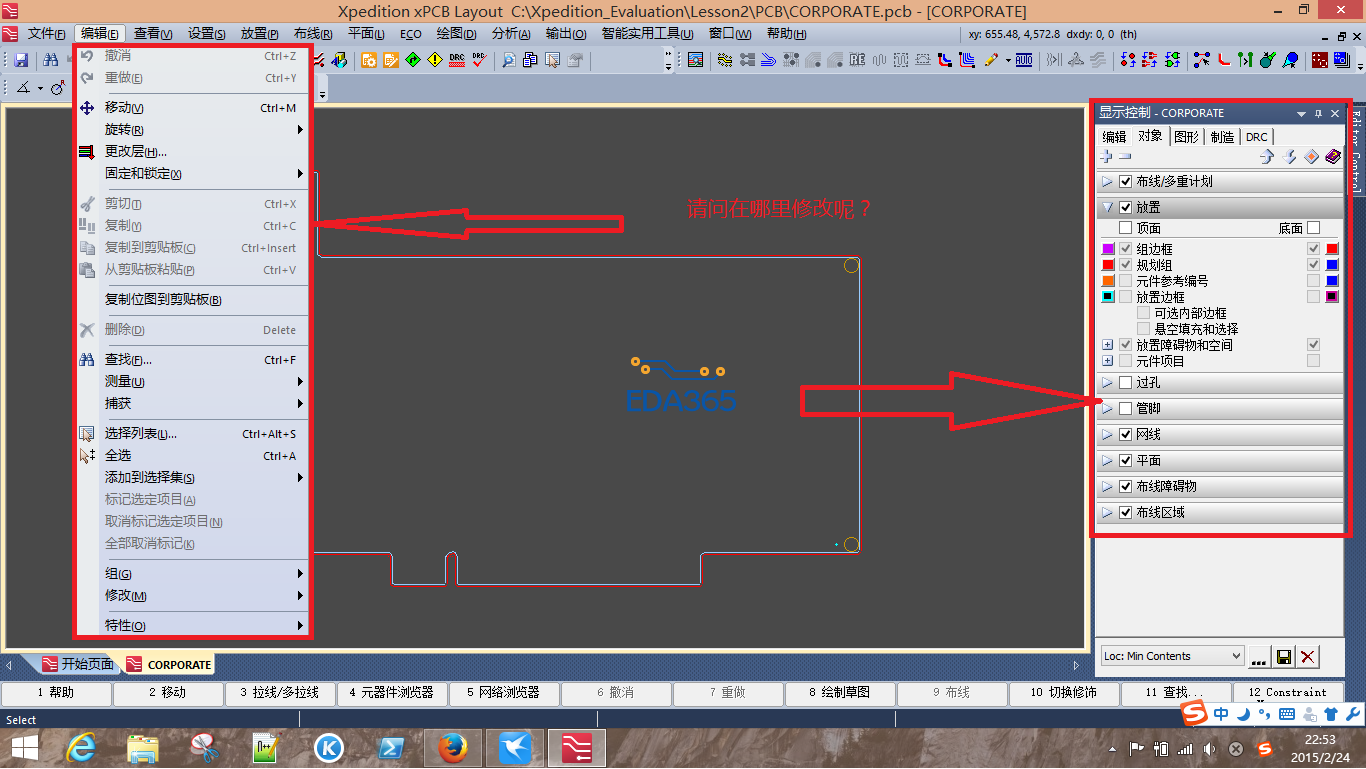Click the yellow diamond warning hazard icon

point(434,60)
